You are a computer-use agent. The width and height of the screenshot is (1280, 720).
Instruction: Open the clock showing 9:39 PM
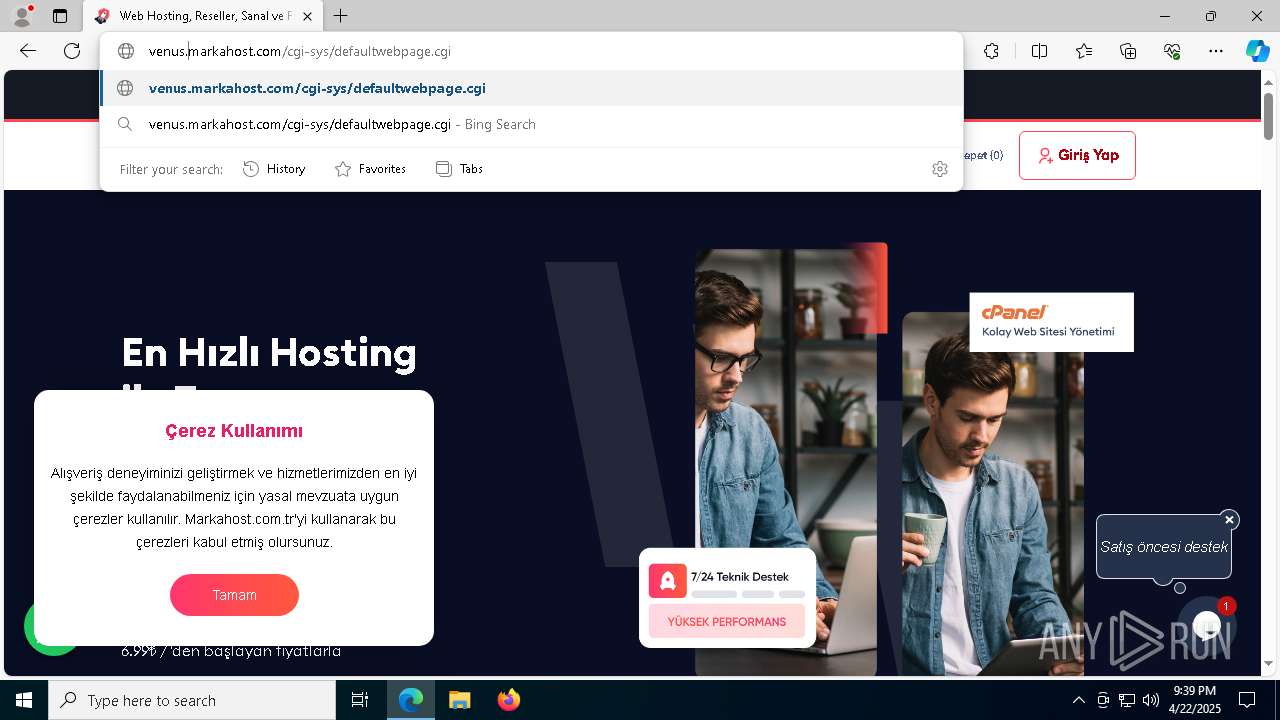(1195, 700)
